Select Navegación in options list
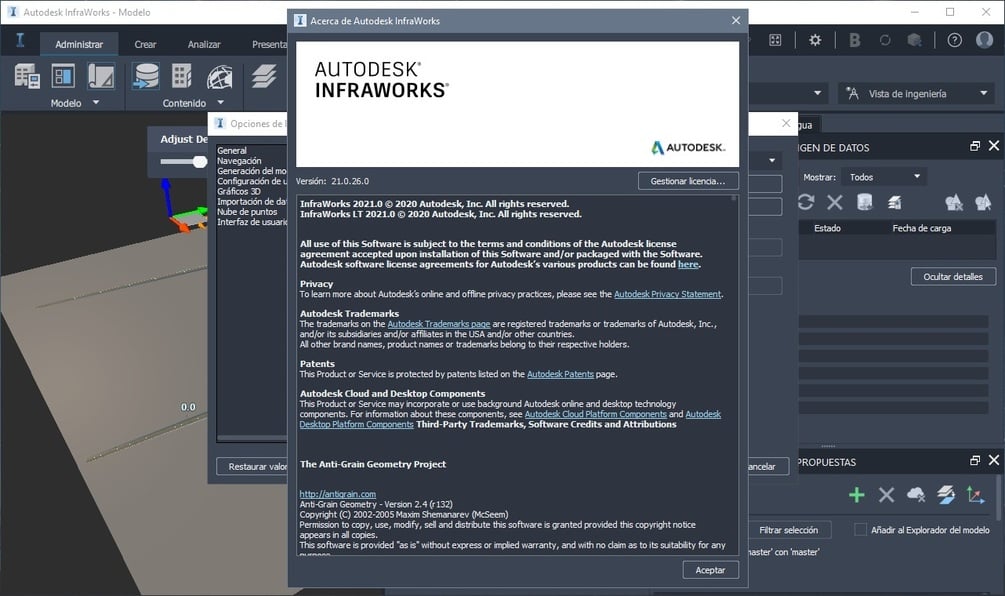 [x=239, y=161]
